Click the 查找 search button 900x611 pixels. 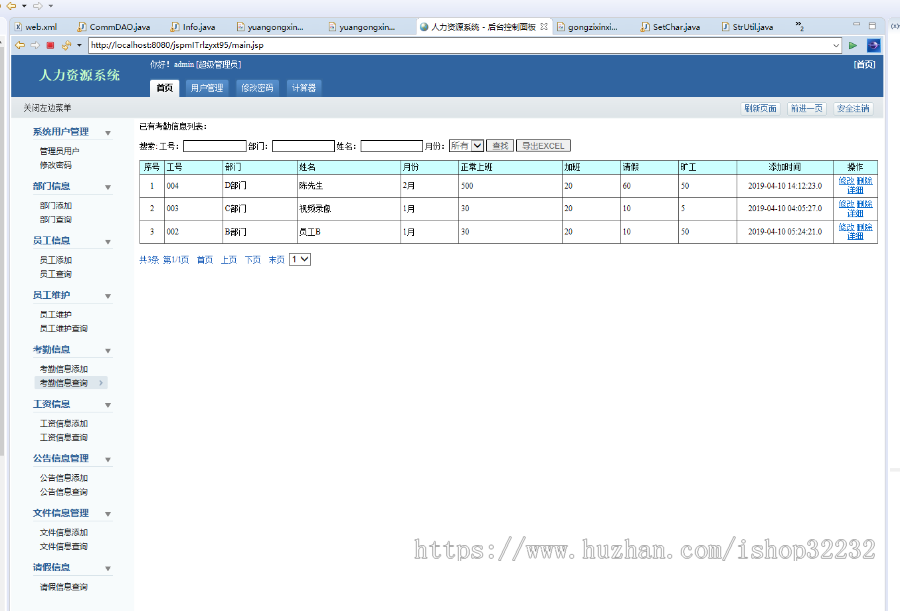pyautogui.click(x=500, y=146)
